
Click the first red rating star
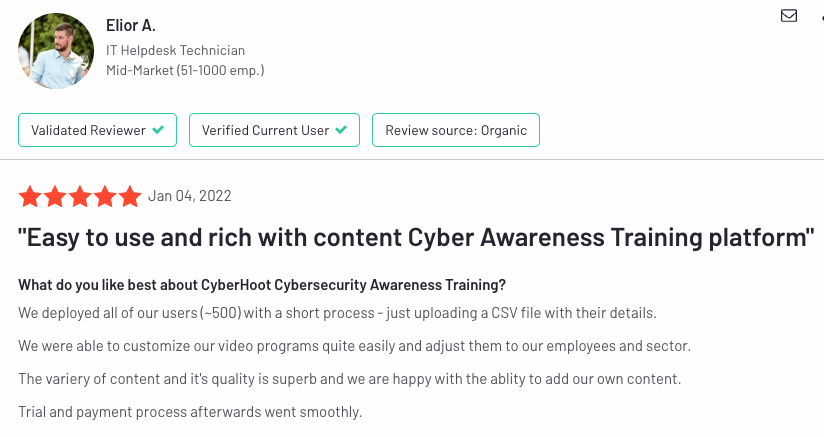point(30,197)
